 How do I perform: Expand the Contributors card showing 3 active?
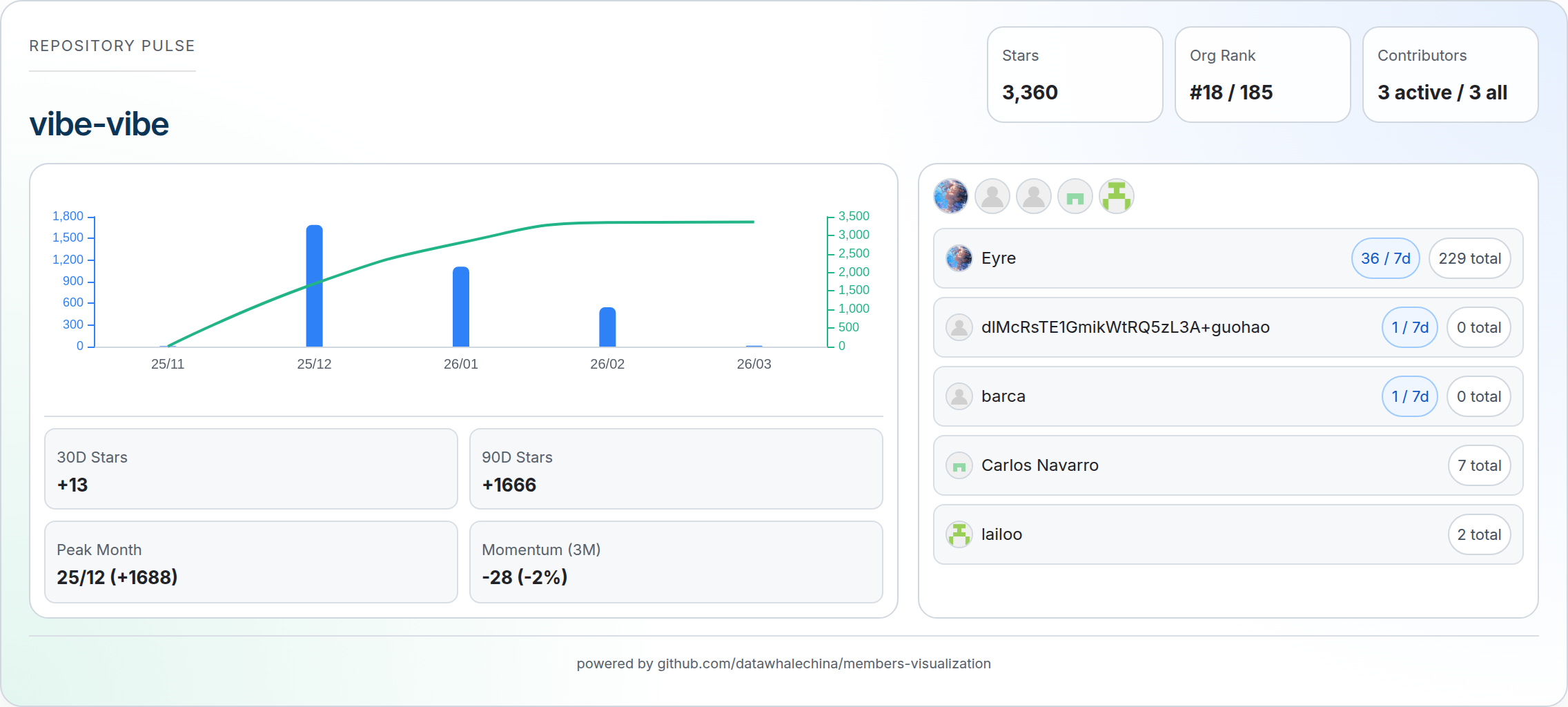pos(1449,75)
